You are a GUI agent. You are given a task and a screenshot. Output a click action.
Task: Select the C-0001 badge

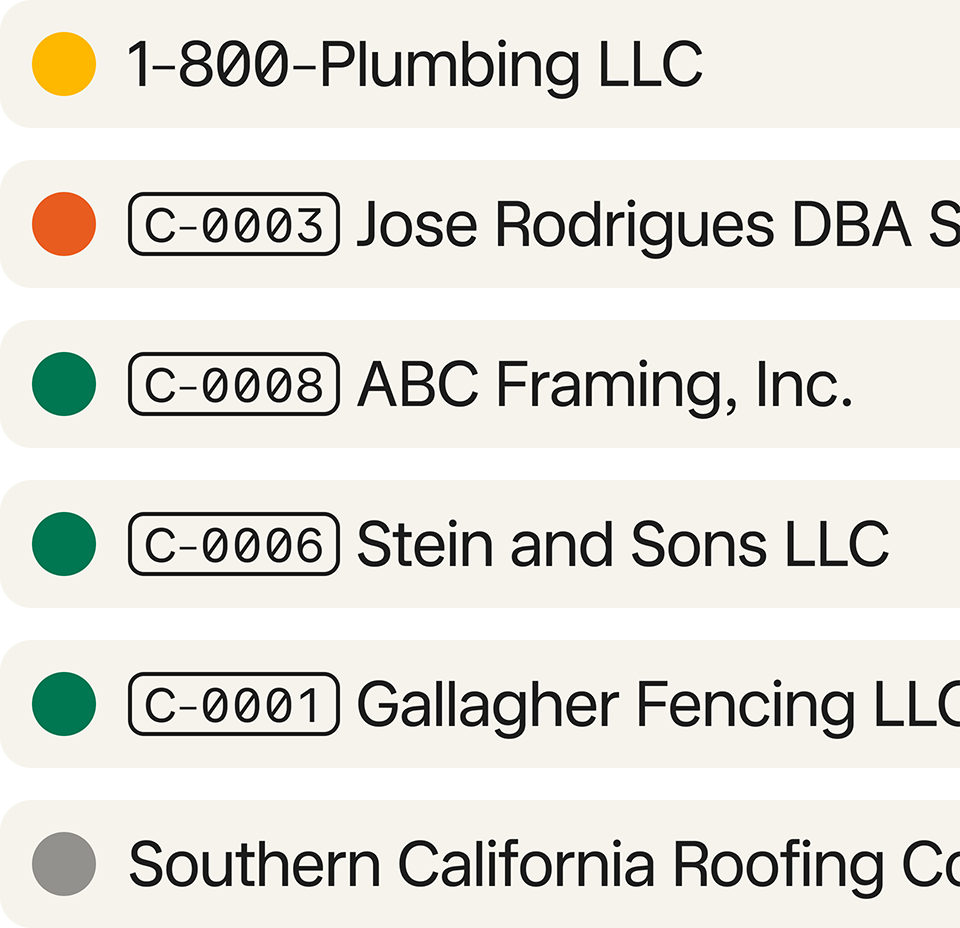234,704
